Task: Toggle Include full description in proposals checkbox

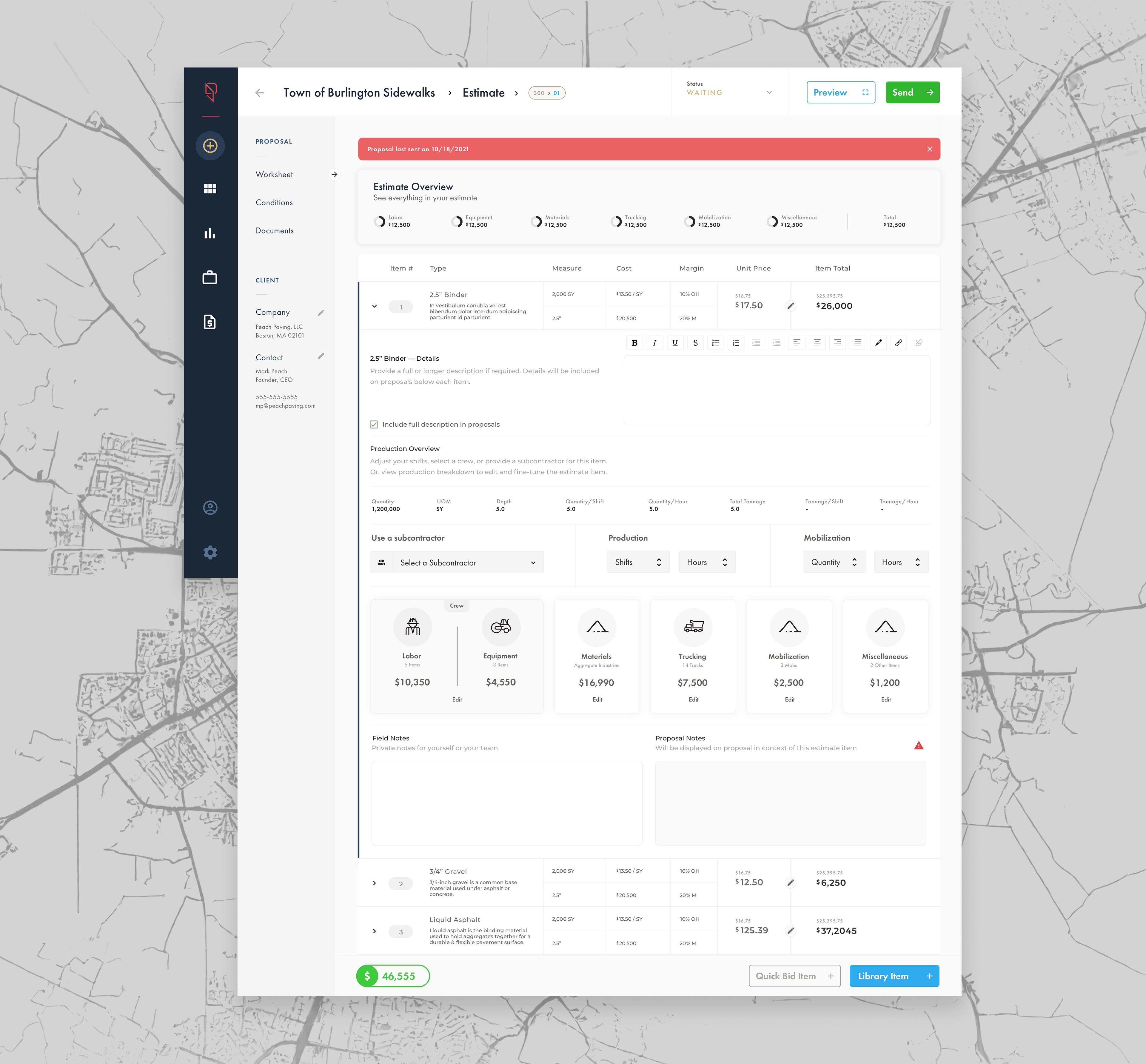Action: (x=374, y=424)
